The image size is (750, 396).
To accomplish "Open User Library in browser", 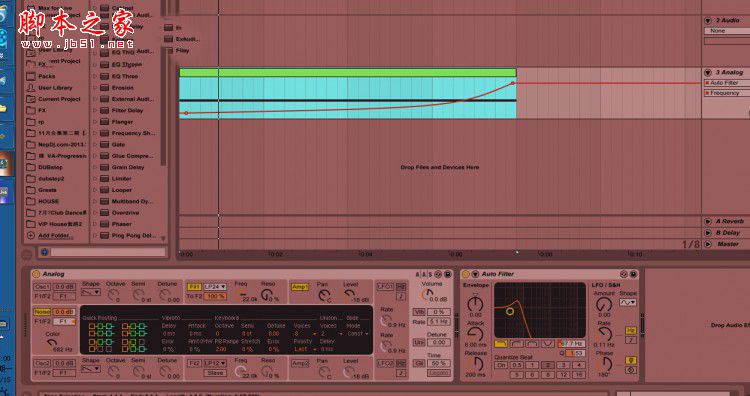I will click(x=55, y=88).
